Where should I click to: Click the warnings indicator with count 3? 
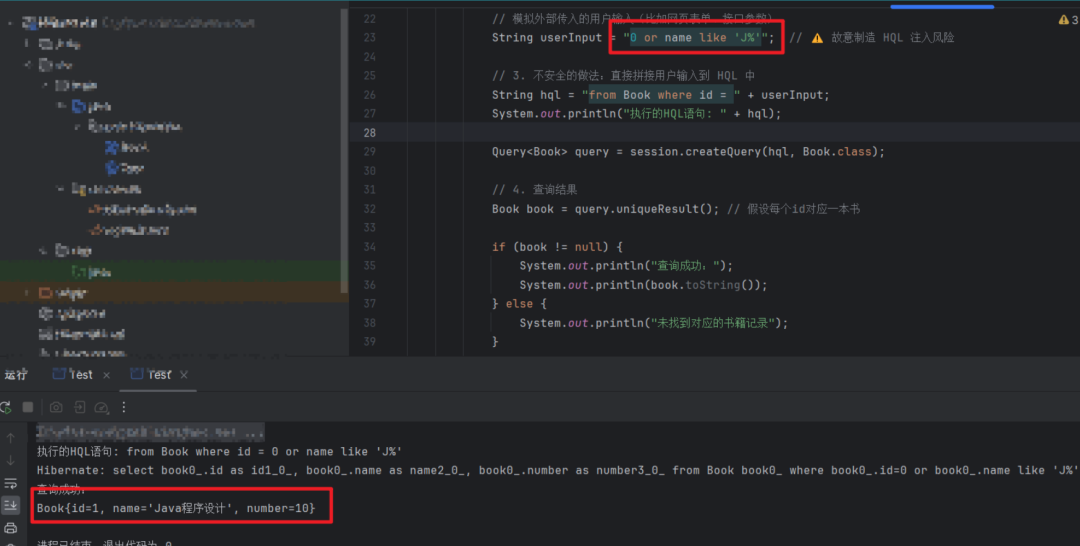pos(1069,20)
